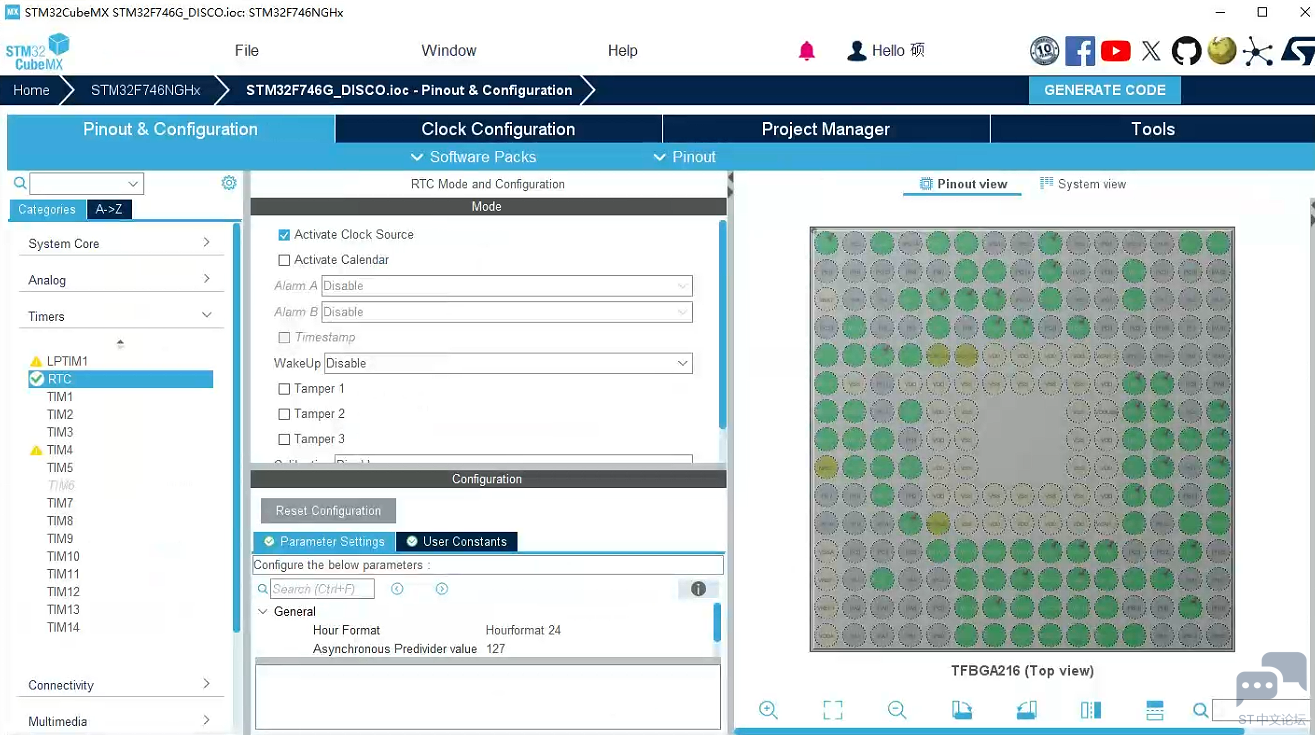1315x735 pixels.
Task: Select TIM14 in the Timers list
Action: click(x=63, y=627)
